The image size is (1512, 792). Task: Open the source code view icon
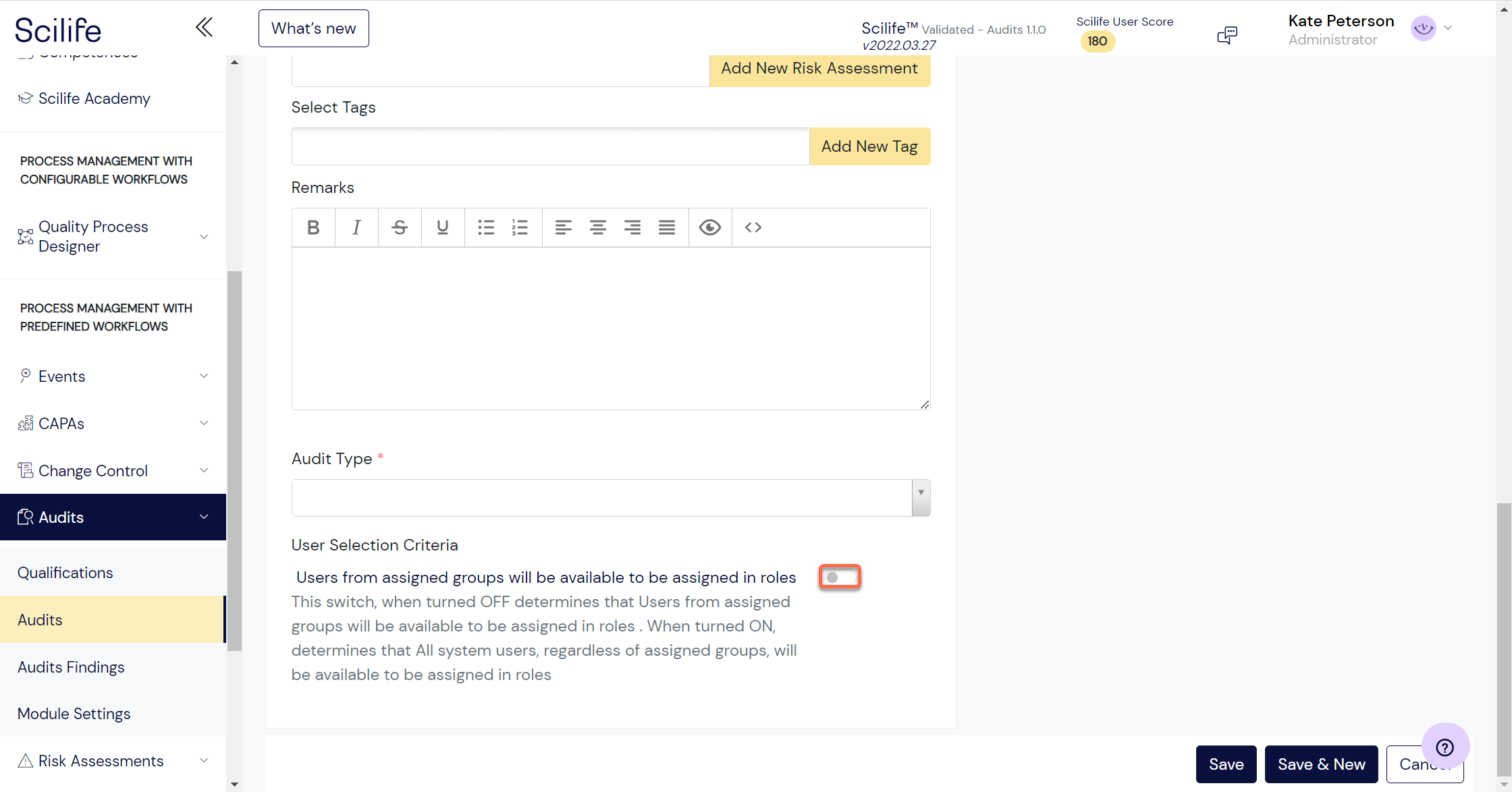click(753, 227)
